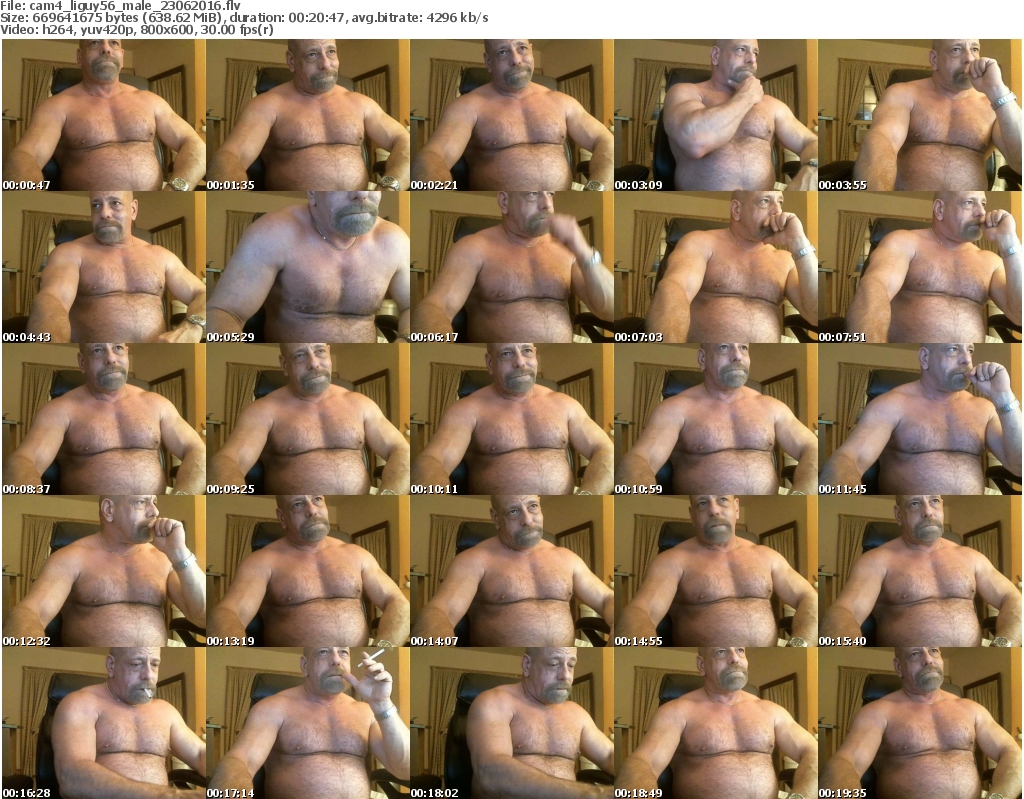This screenshot has width=1024, height=799.
Task: Click the thumbnail at timestamp 00:16:28
Action: tap(104, 723)
